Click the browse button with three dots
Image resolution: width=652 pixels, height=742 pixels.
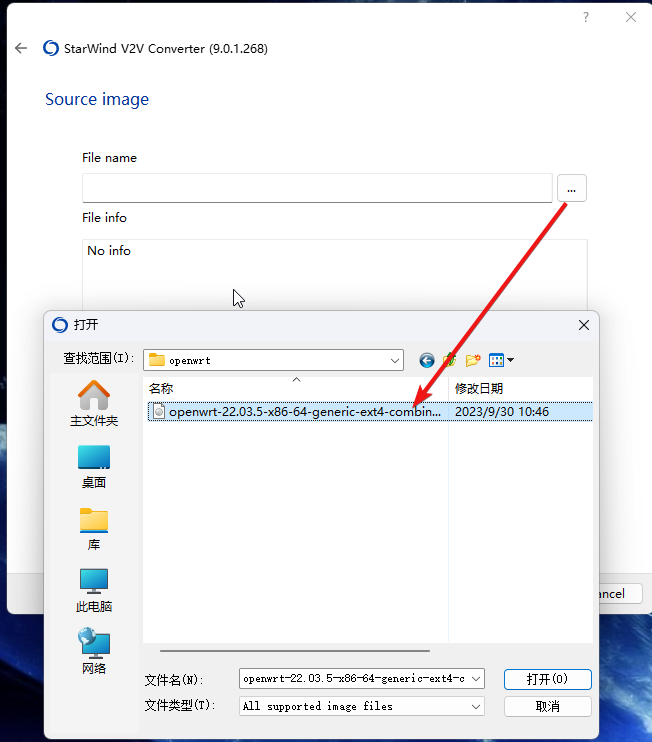pyautogui.click(x=572, y=188)
